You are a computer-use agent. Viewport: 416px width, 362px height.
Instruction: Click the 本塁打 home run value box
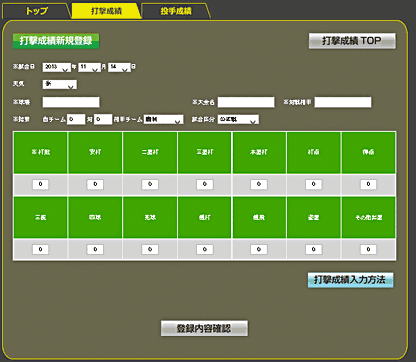click(259, 184)
